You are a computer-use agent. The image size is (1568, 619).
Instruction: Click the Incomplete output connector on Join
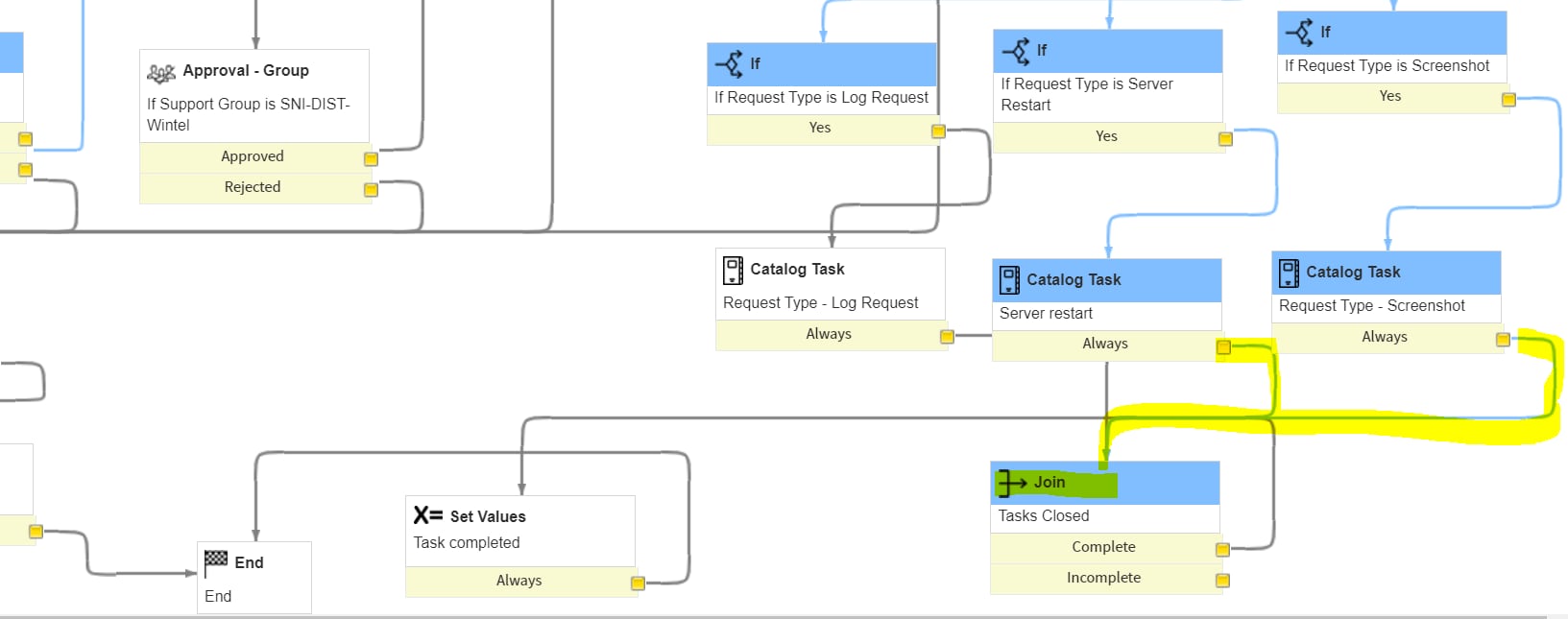point(1222,581)
